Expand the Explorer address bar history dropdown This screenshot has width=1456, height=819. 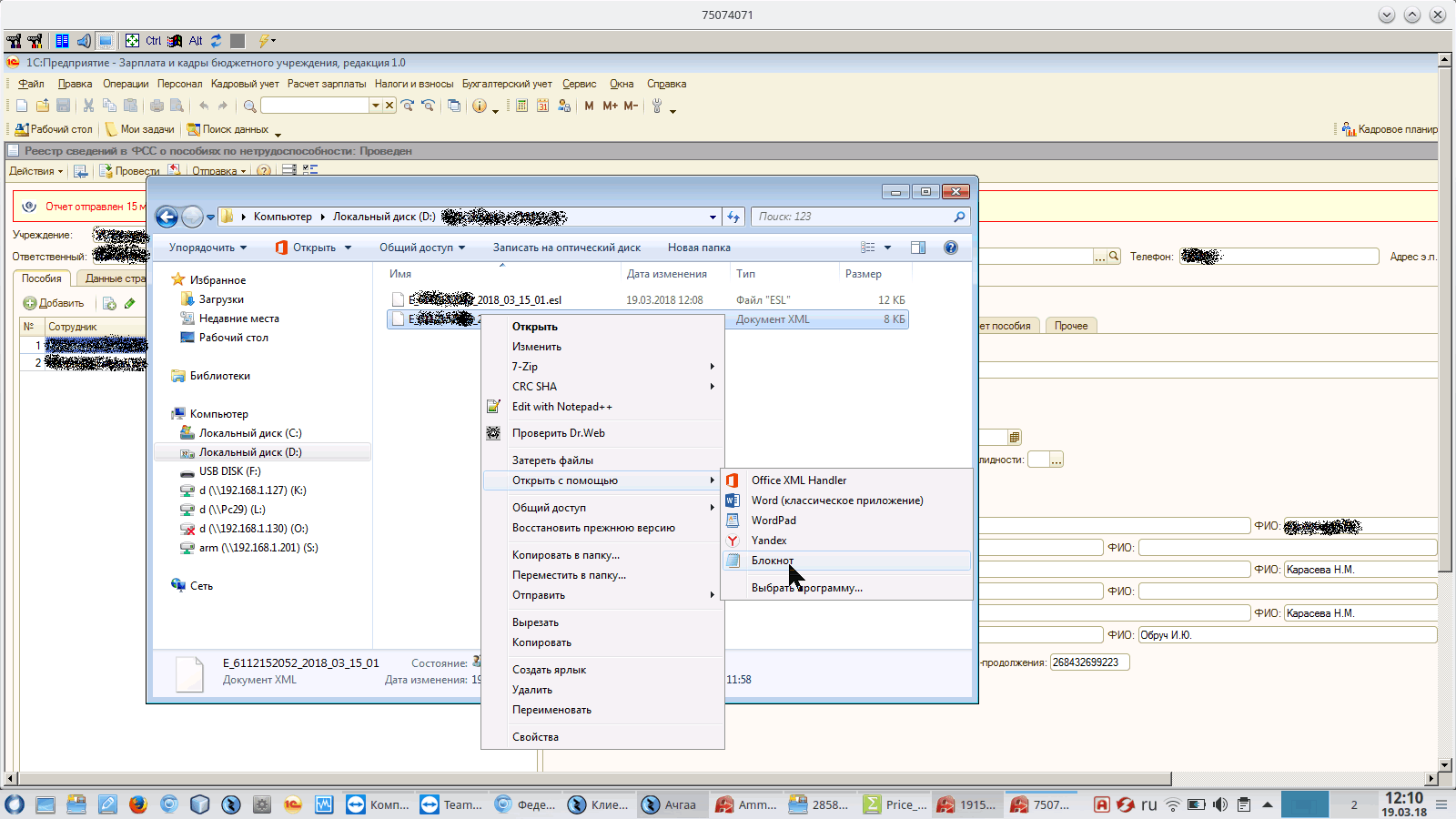713,217
